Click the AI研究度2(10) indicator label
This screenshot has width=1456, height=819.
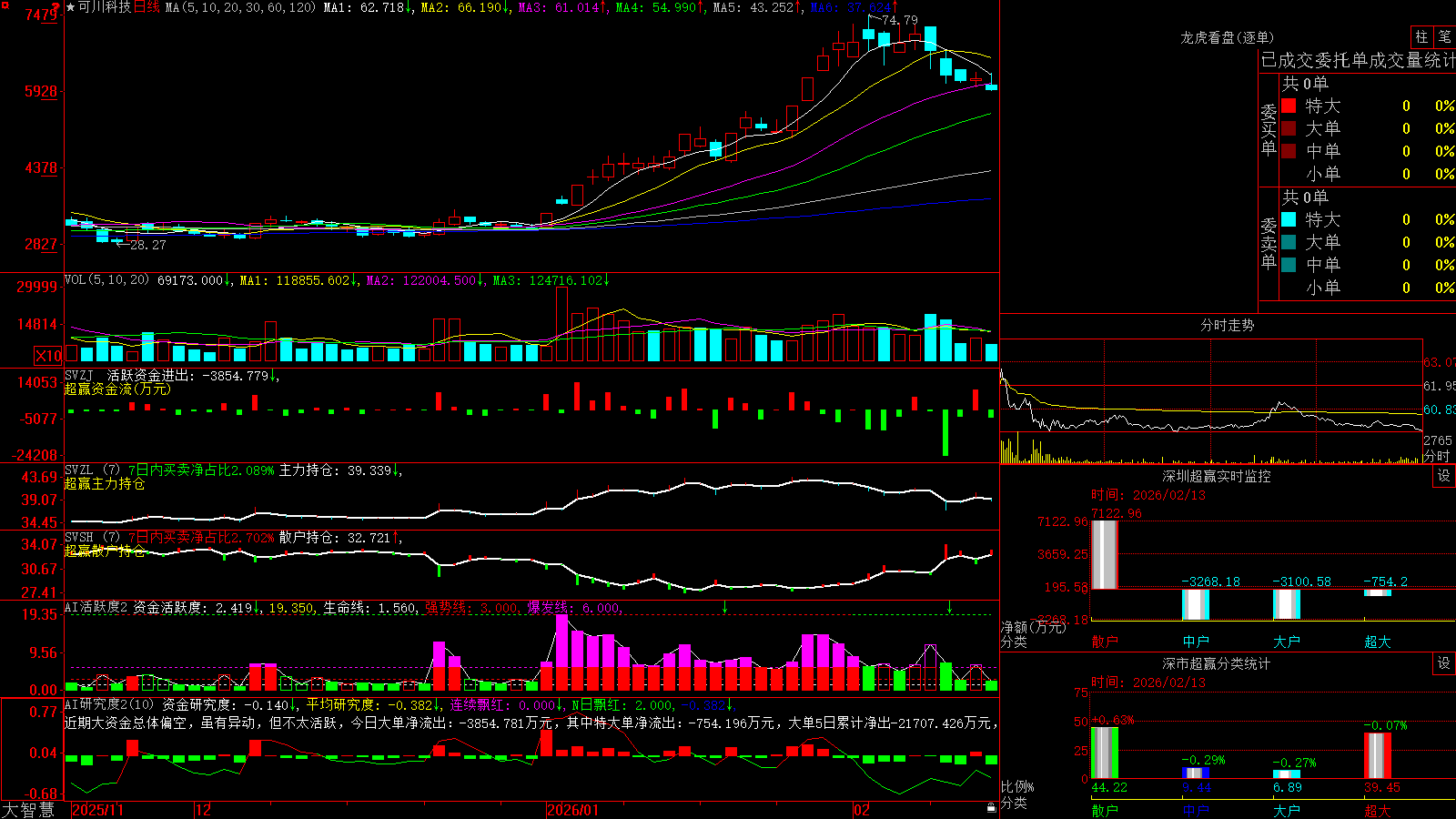pyautogui.click(x=109, y=705)
